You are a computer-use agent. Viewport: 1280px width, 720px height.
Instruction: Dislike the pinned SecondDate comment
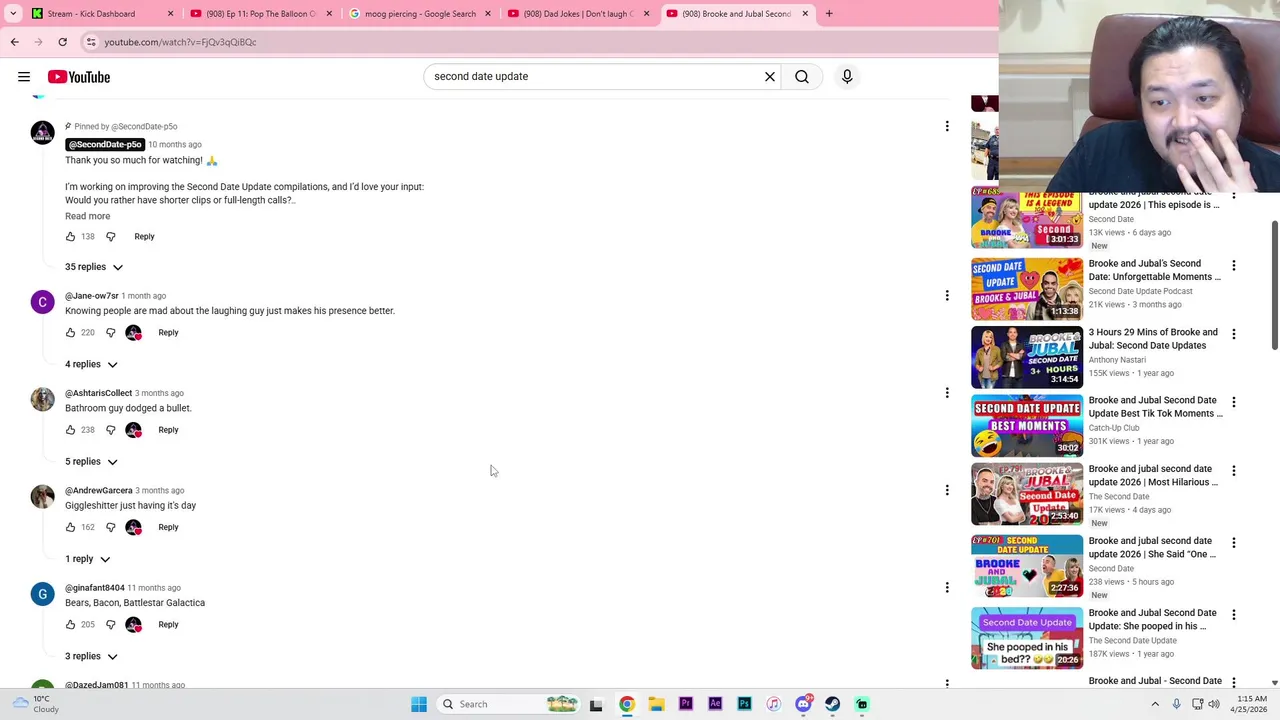[111, 237]
